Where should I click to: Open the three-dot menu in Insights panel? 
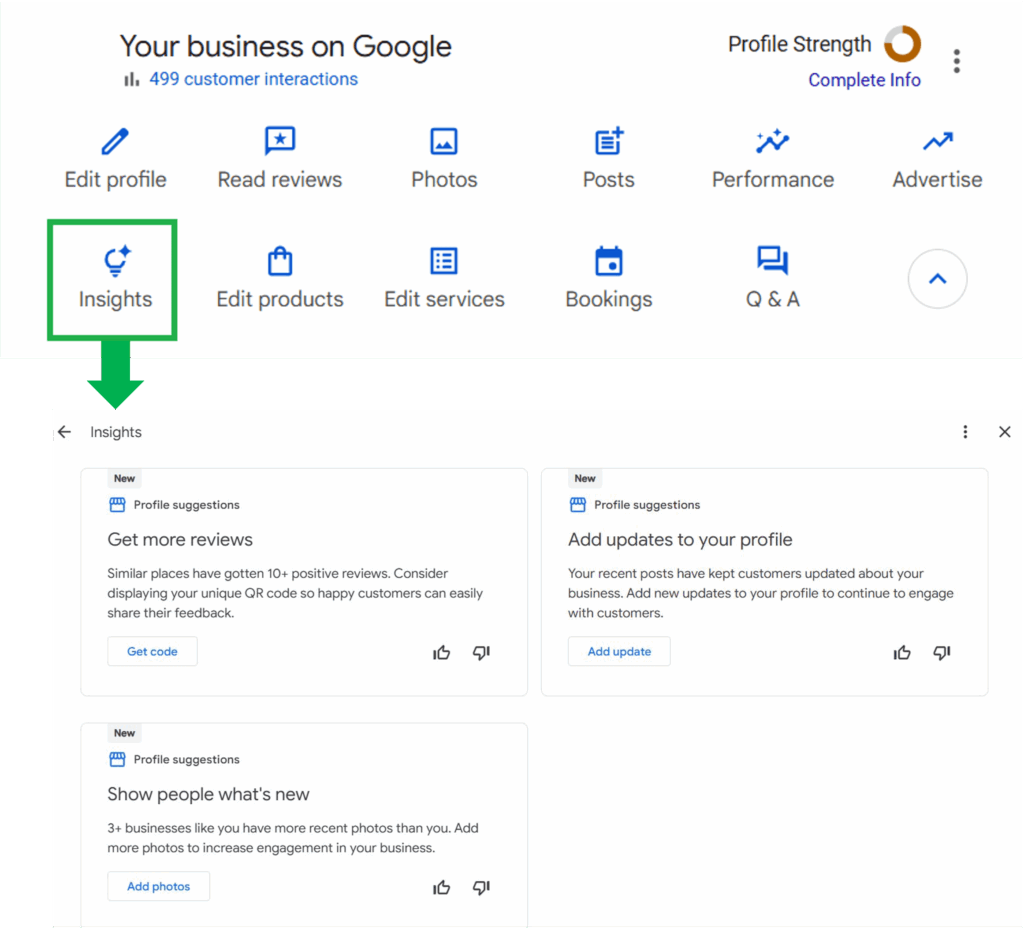[x=965, y=431]
